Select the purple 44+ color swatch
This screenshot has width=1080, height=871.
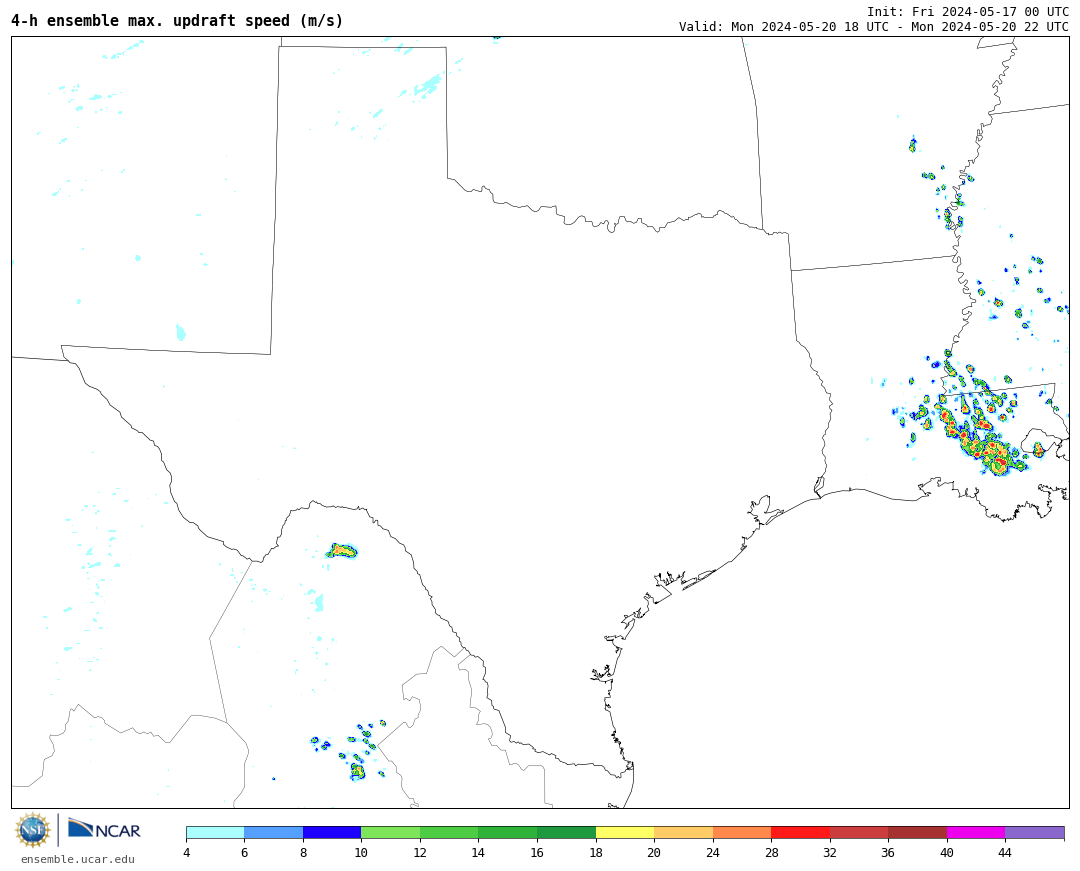pyautogui.click(x=1035, y=832)
